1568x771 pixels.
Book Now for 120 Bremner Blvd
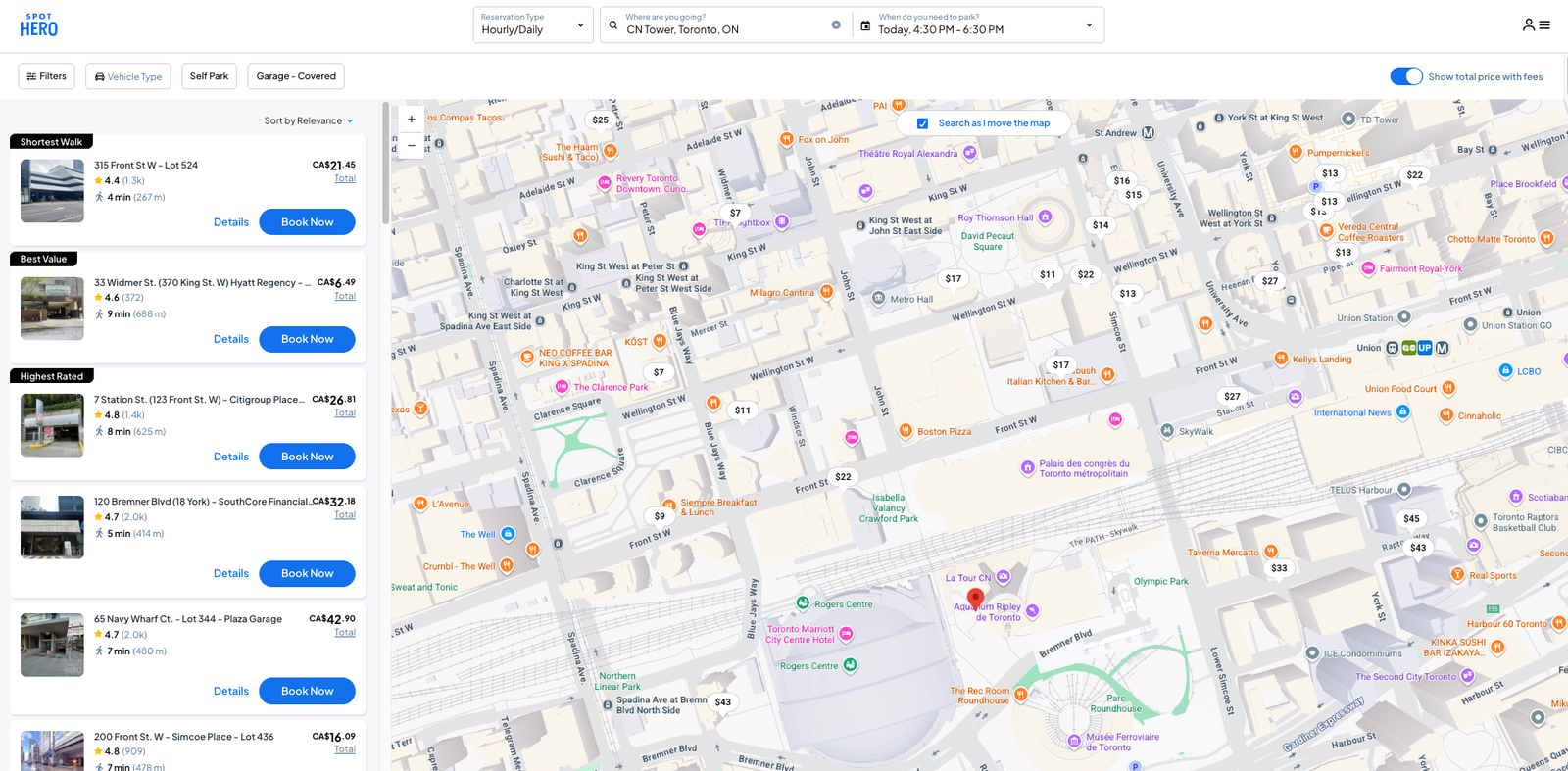click(x=307, y=573)
